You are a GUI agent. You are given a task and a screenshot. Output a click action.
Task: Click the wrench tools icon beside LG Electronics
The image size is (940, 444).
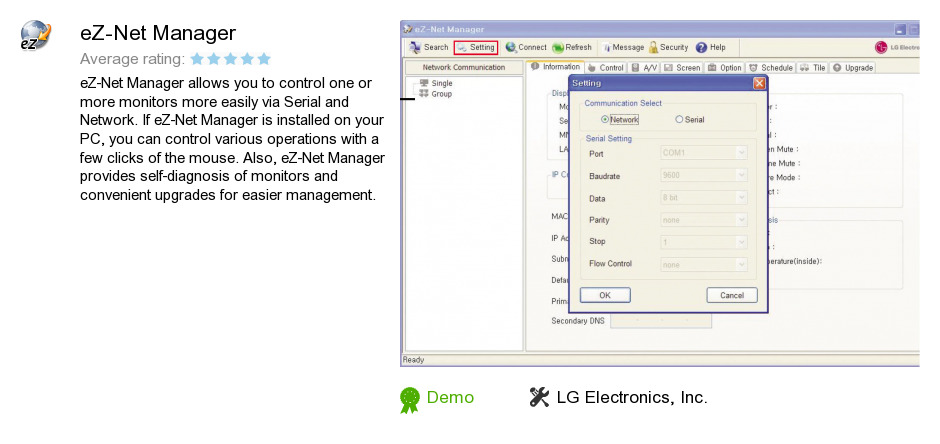(540, 397)
